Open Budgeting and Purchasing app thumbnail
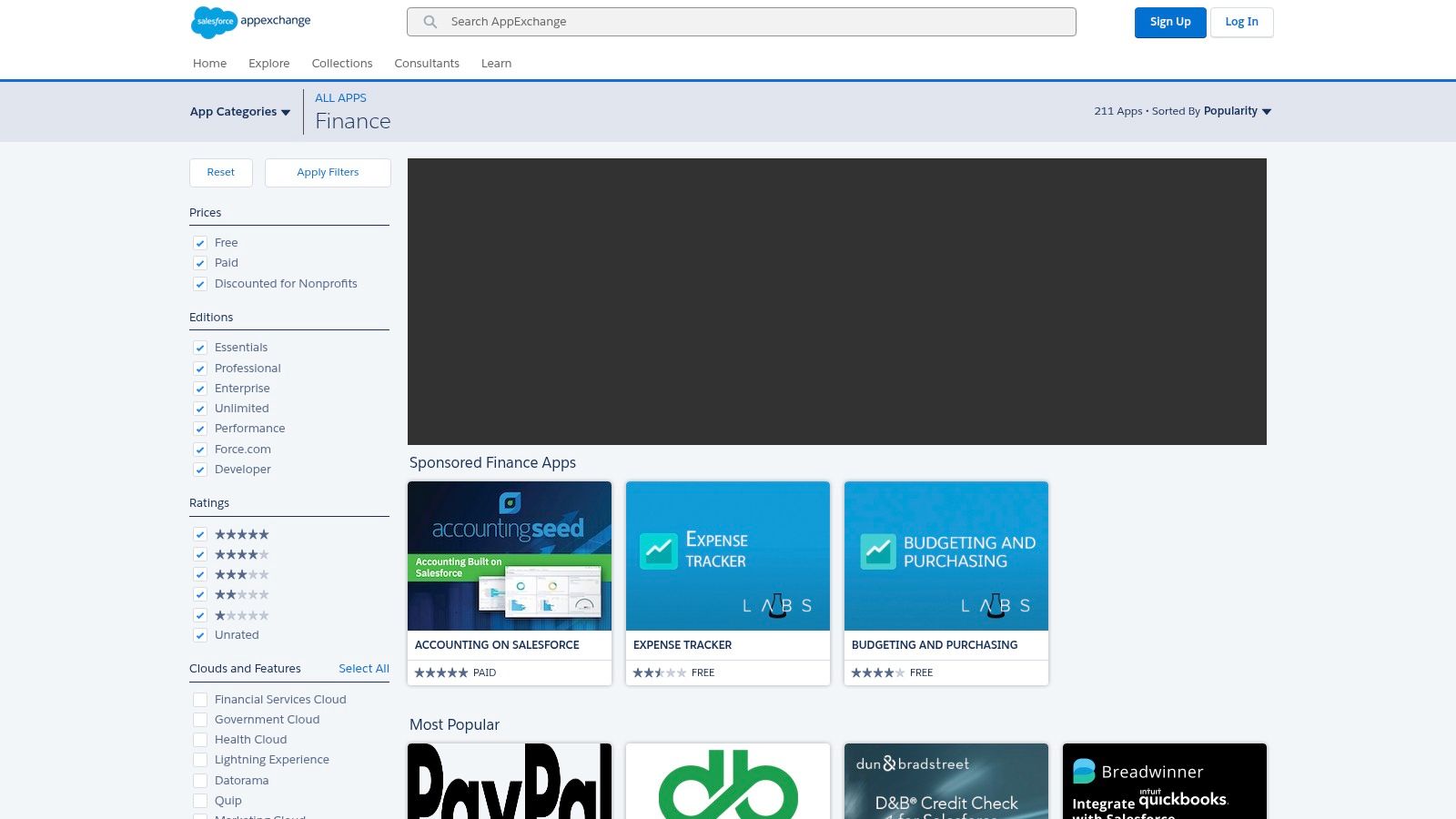Screen dimensions: 1456x819 pos(946,556)
